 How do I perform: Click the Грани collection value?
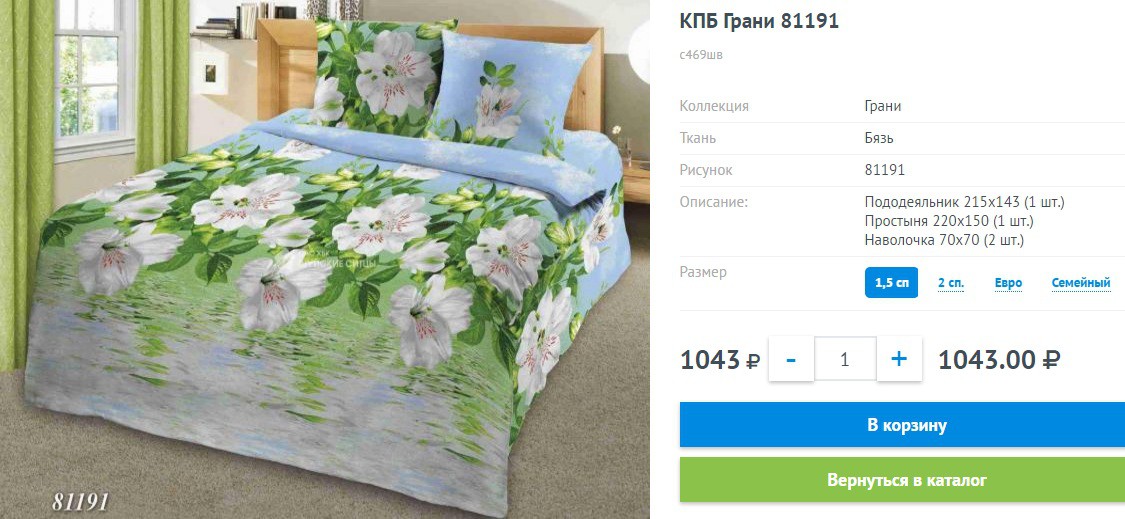tap(882, 106)
